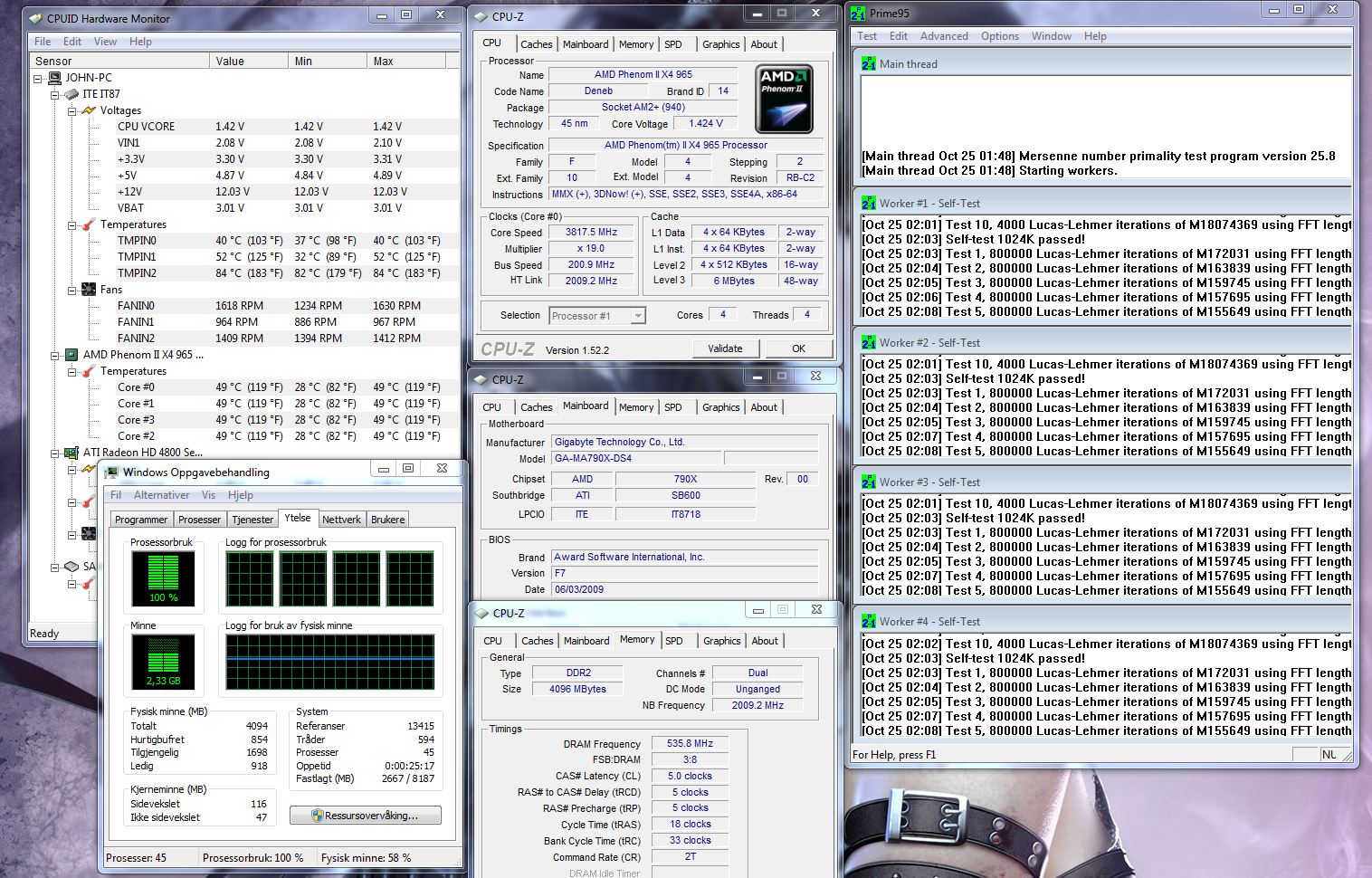Click the Model field GA-MA790X-DS4

[635, 459]
